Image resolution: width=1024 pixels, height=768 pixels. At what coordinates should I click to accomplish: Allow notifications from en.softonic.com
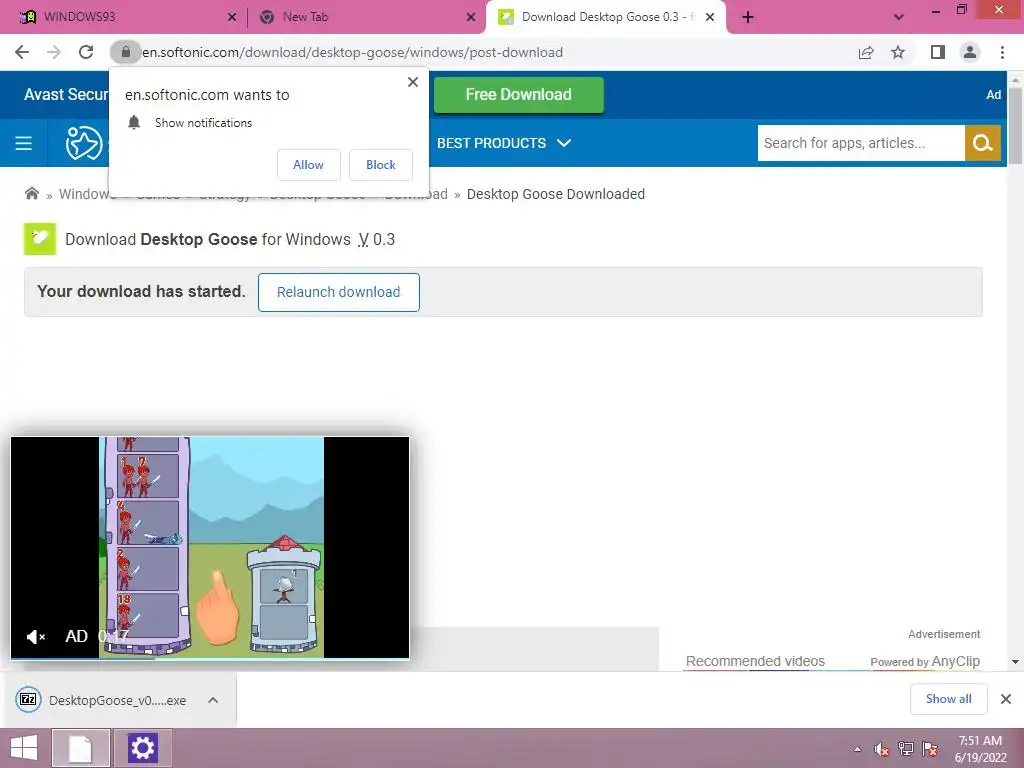coord(308,165)
